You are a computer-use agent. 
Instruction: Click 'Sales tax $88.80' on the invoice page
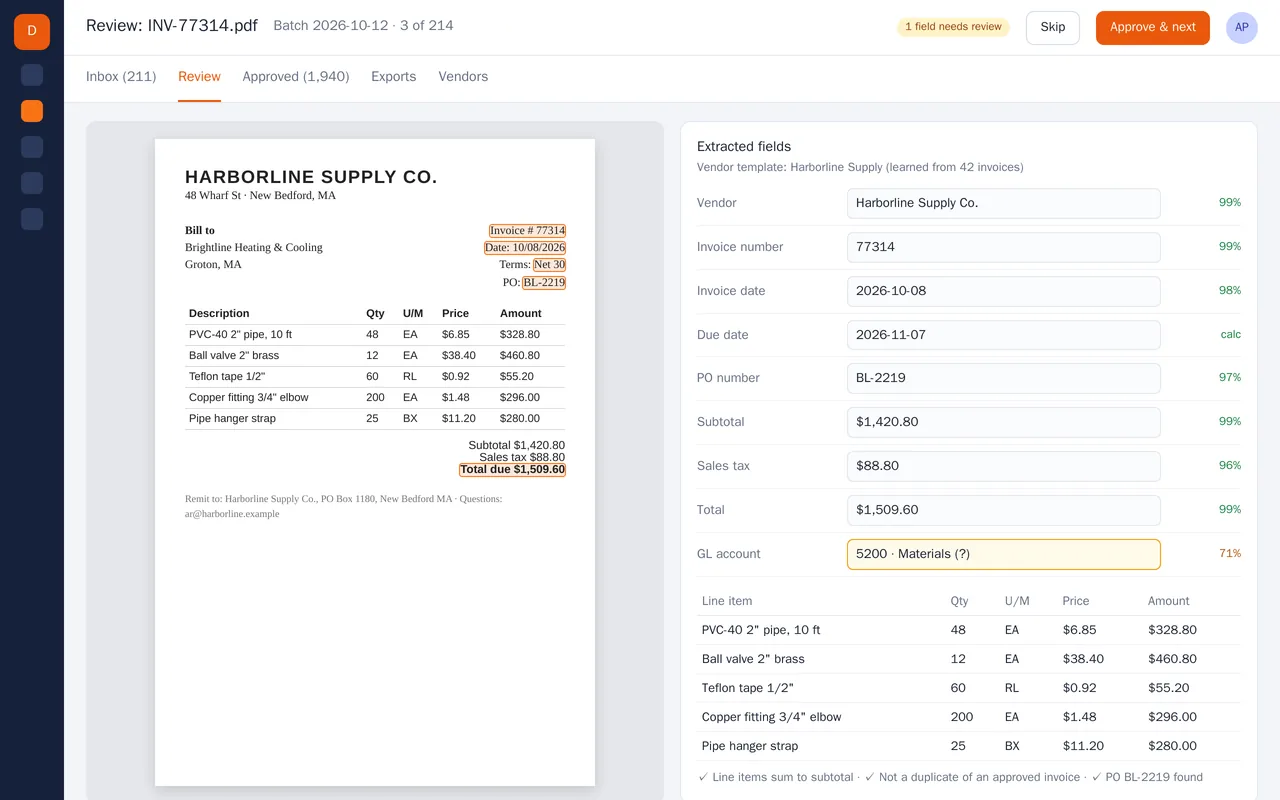[522, 457]
